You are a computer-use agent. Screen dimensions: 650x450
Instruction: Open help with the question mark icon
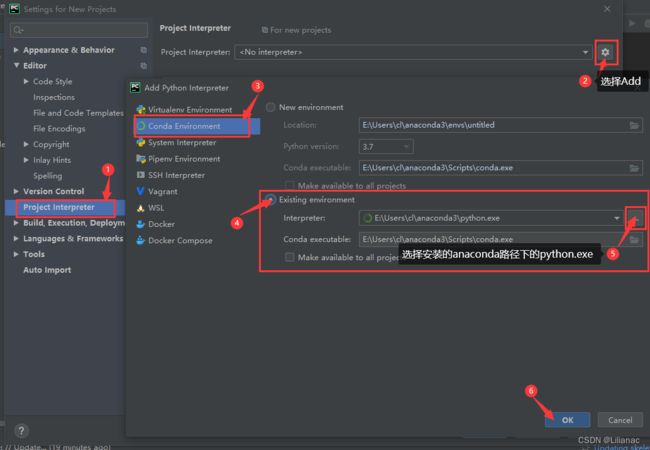click(x=22, y=431)
